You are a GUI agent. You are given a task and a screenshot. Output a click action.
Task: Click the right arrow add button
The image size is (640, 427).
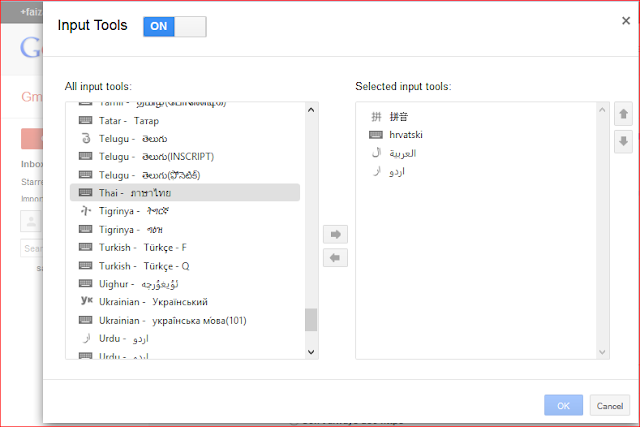(336, 234)
